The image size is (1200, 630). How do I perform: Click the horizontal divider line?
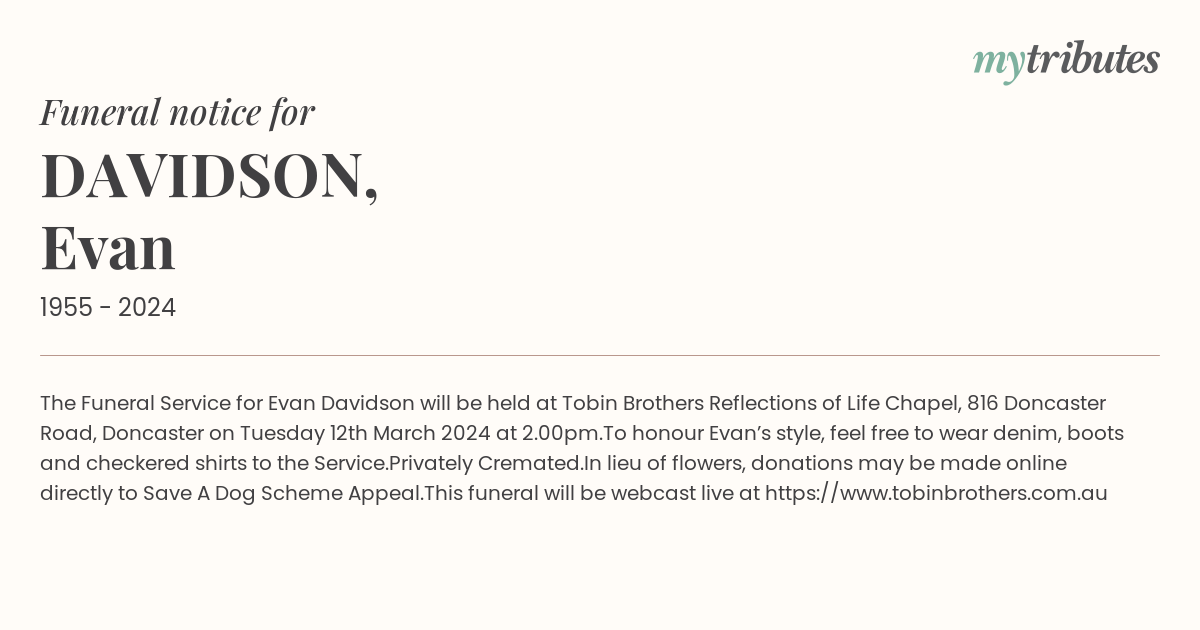pyautogui.click(x=600, y=355)
